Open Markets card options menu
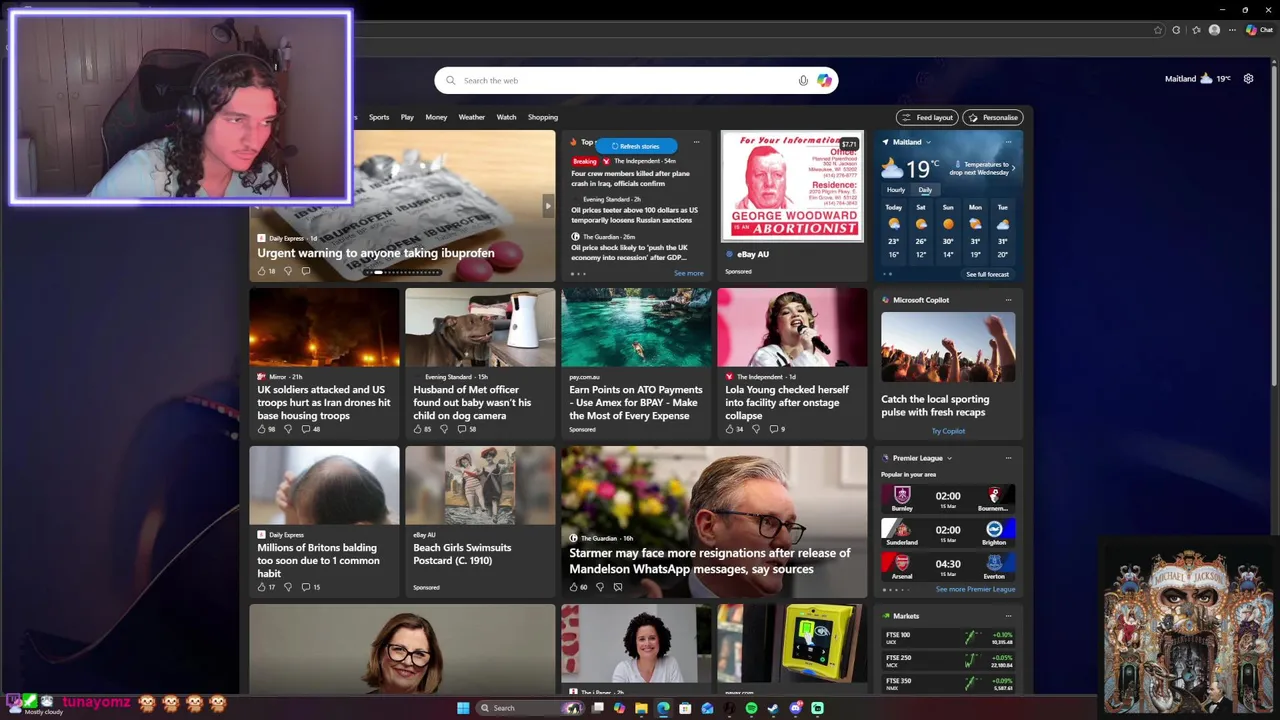 1008,616
